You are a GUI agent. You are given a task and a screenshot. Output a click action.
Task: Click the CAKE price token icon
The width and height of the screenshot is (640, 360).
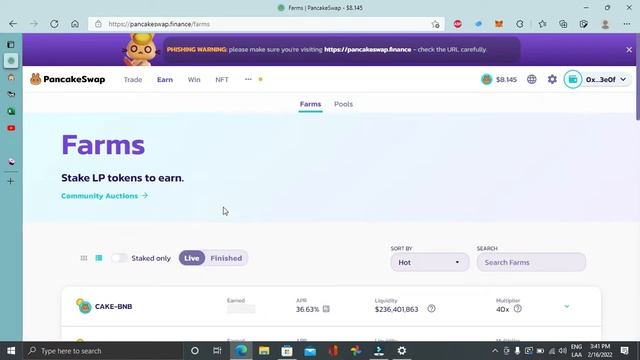coord(487,79)
